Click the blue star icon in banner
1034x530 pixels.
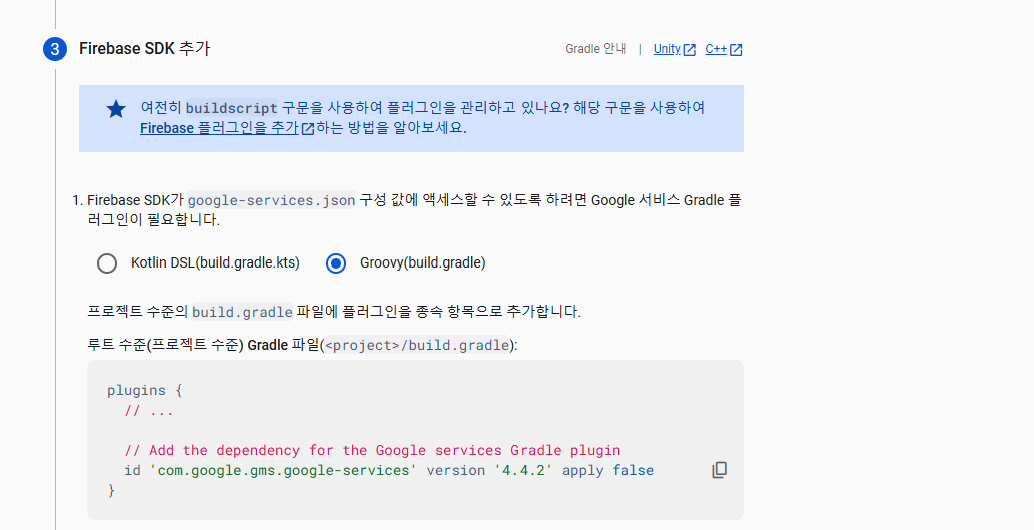116,109
